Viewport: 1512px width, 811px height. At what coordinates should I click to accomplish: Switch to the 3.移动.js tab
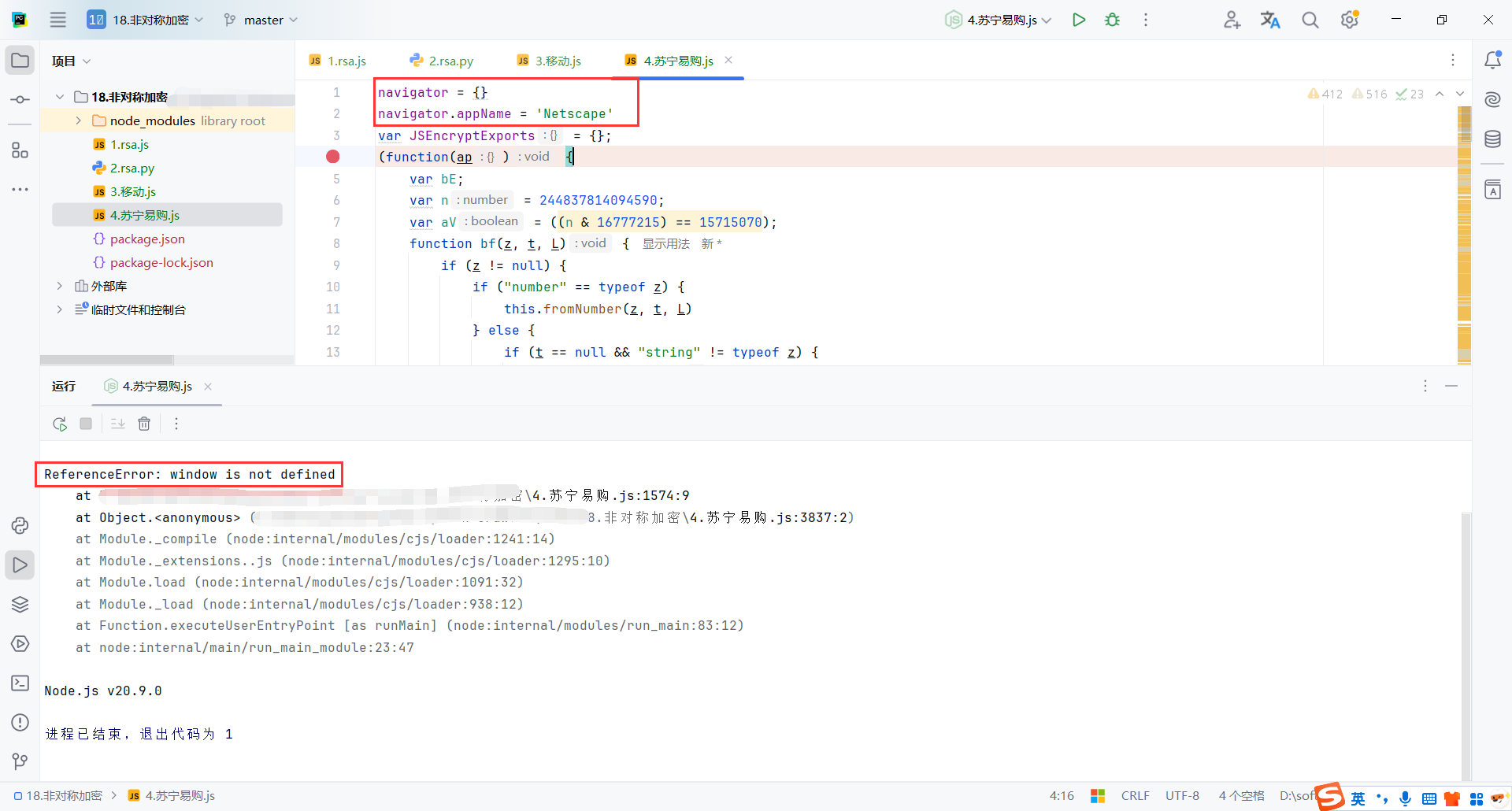550,61
